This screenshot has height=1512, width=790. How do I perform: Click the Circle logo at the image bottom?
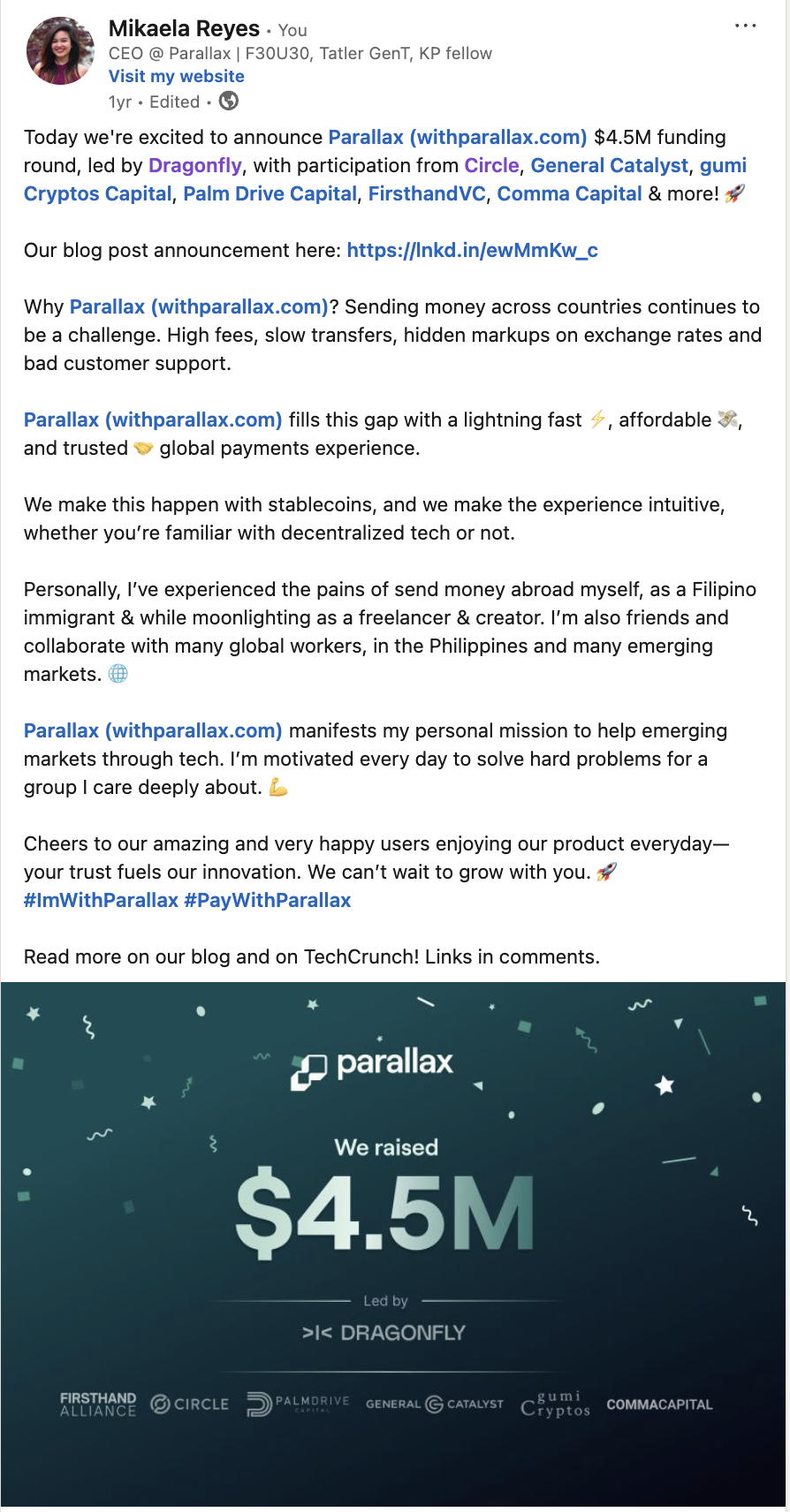click(x=188, y=1403)
